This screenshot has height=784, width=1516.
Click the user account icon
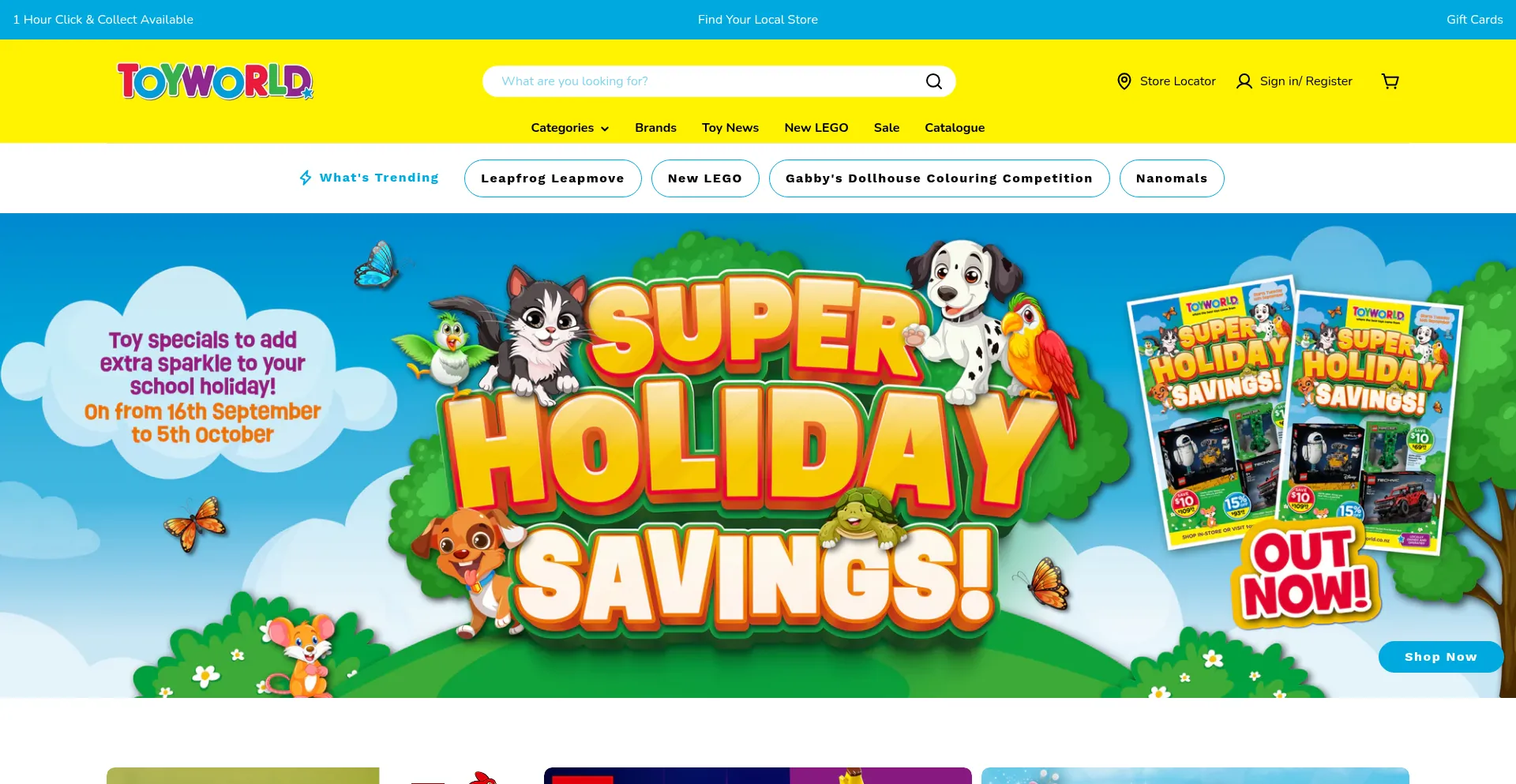(1244, 81)
